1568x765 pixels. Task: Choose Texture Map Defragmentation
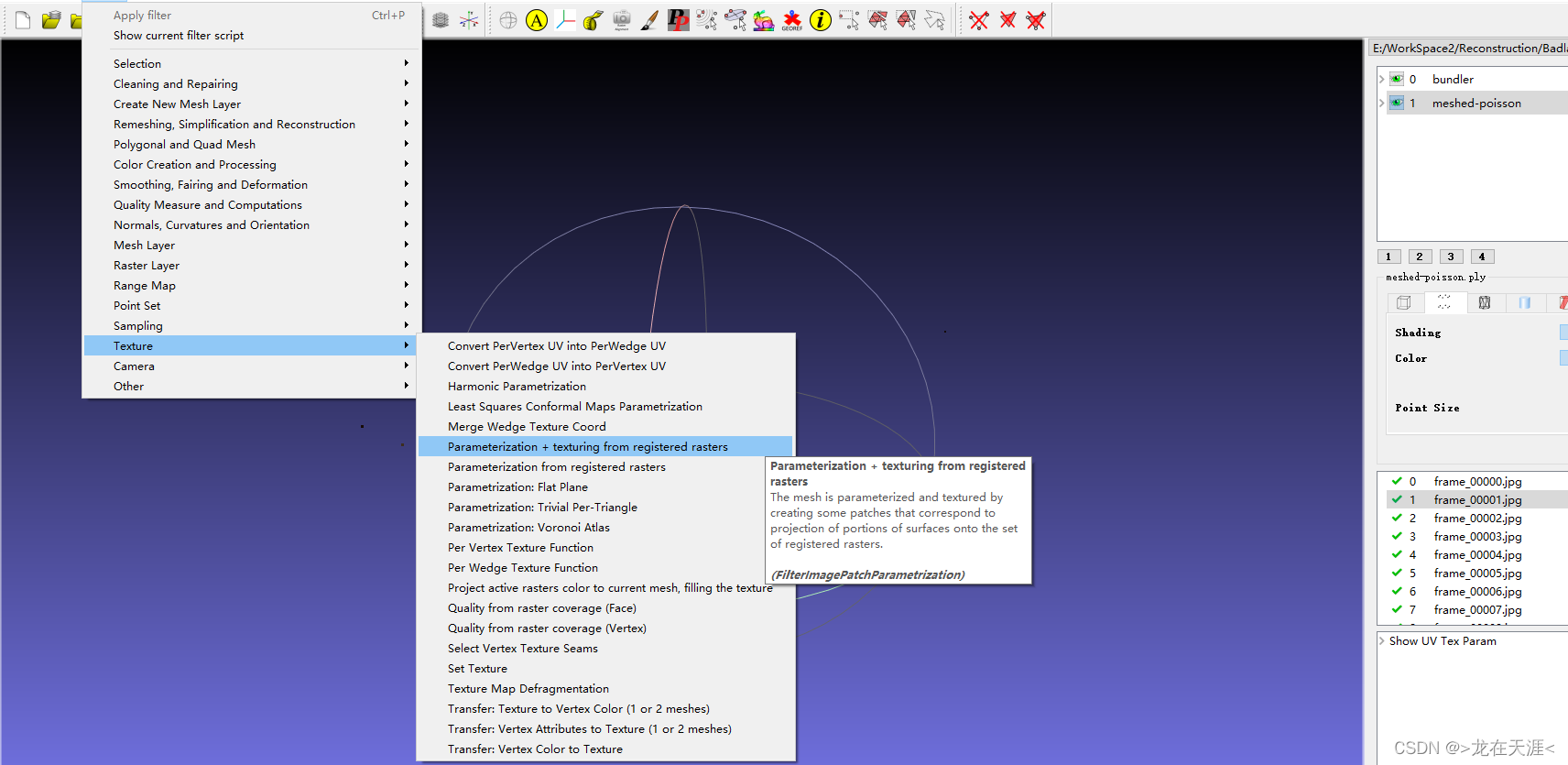tap(605, 688)
